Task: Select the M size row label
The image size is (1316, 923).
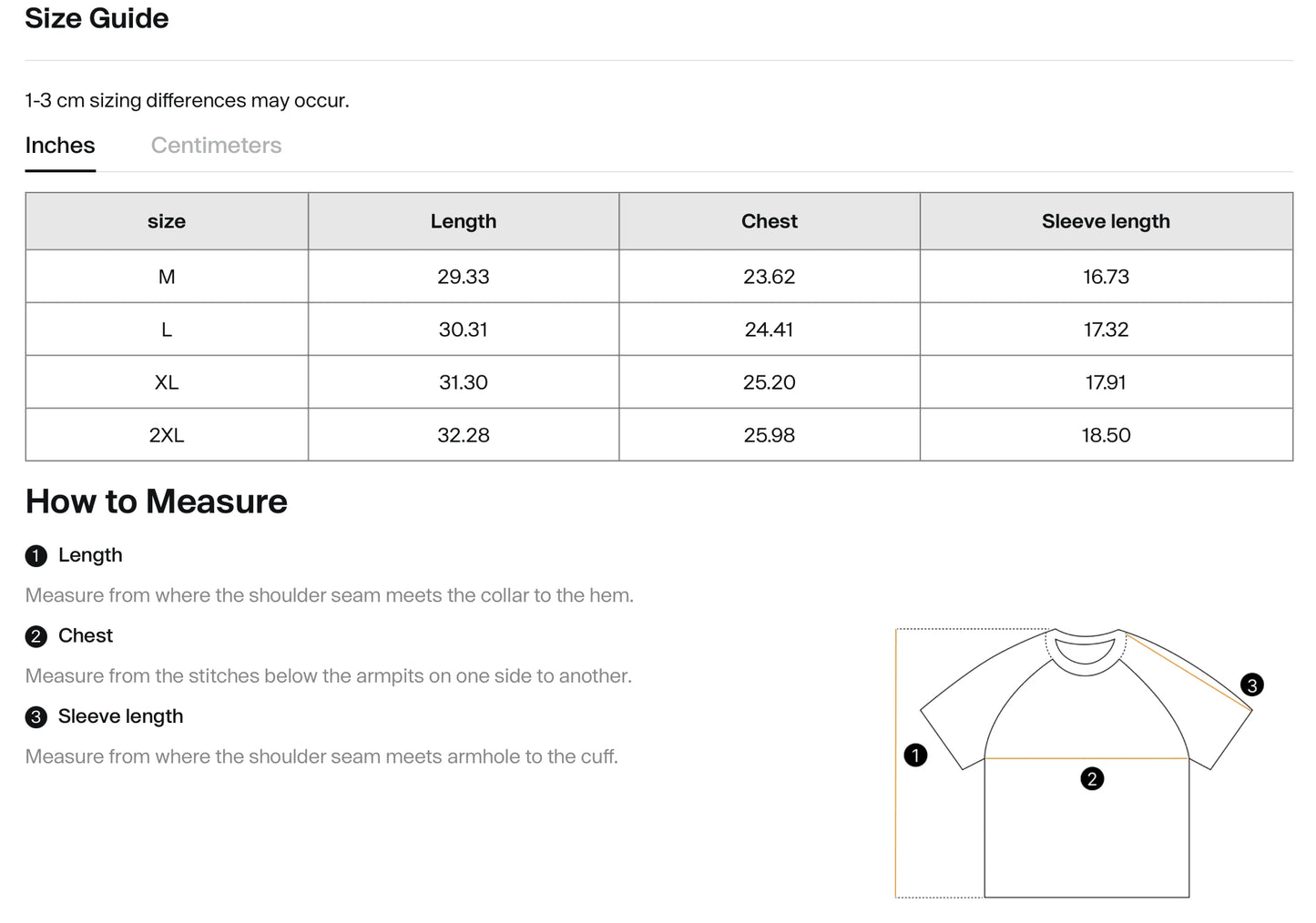Action: pyautogui.click(x=167, y=277)
